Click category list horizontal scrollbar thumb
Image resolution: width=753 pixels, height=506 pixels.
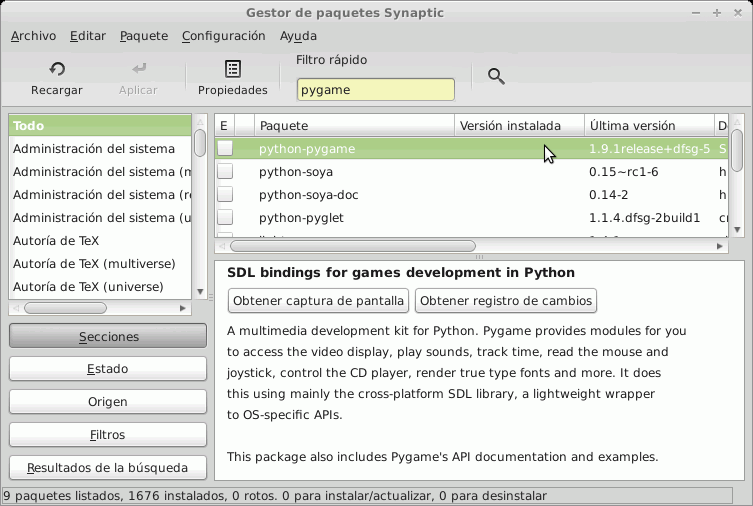click(66, 308)
